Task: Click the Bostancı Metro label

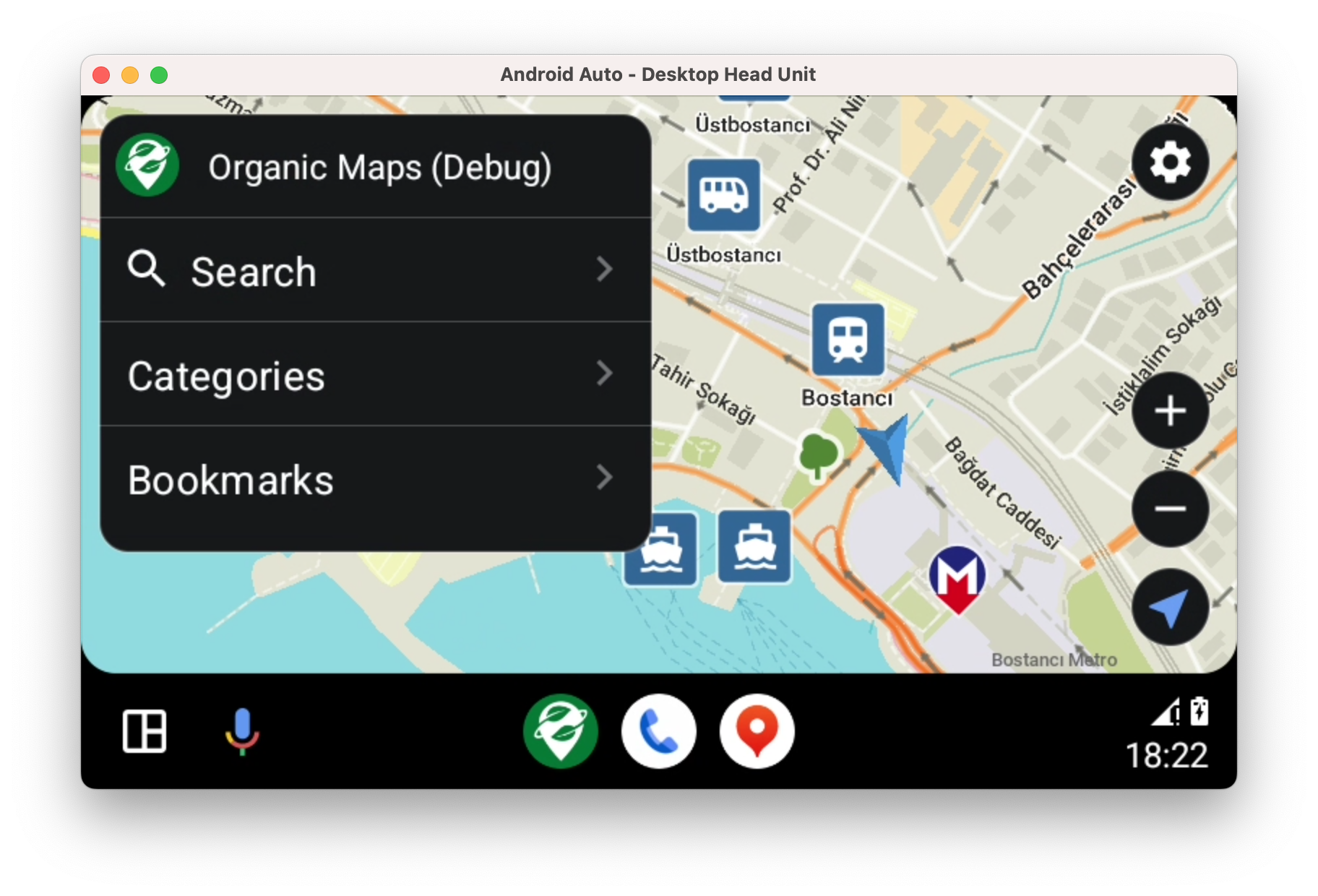Action: 1054,660
